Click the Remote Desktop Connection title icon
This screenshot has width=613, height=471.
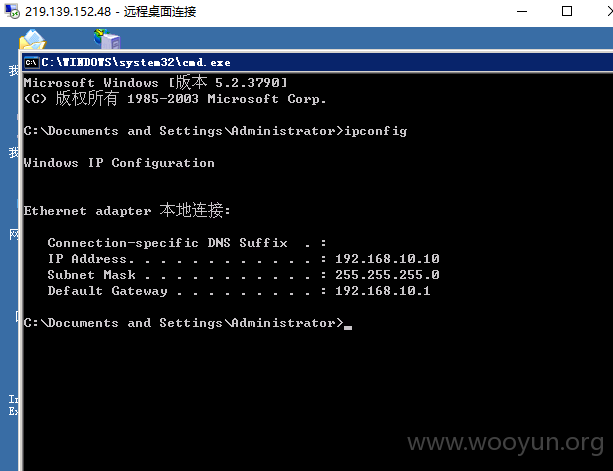pyautogui.click(x=12, y=11)
